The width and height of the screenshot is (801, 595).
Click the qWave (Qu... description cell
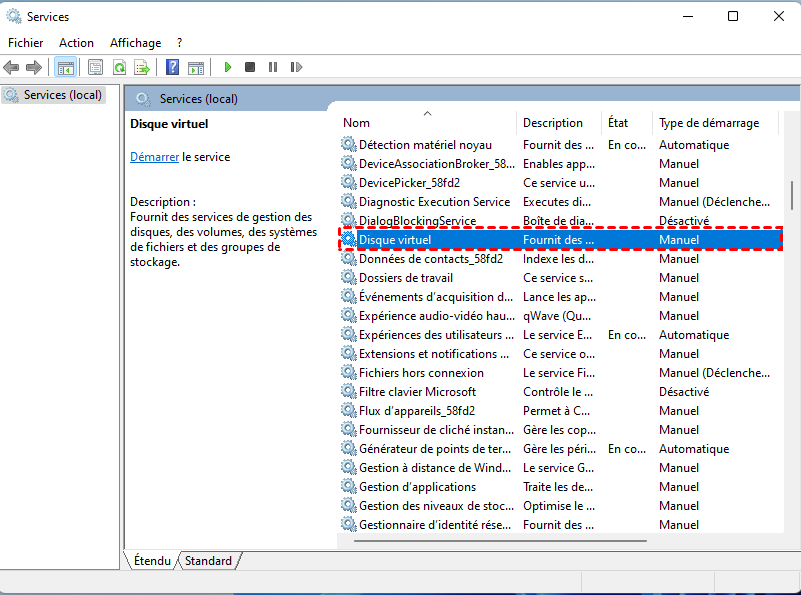coord(557,316)
